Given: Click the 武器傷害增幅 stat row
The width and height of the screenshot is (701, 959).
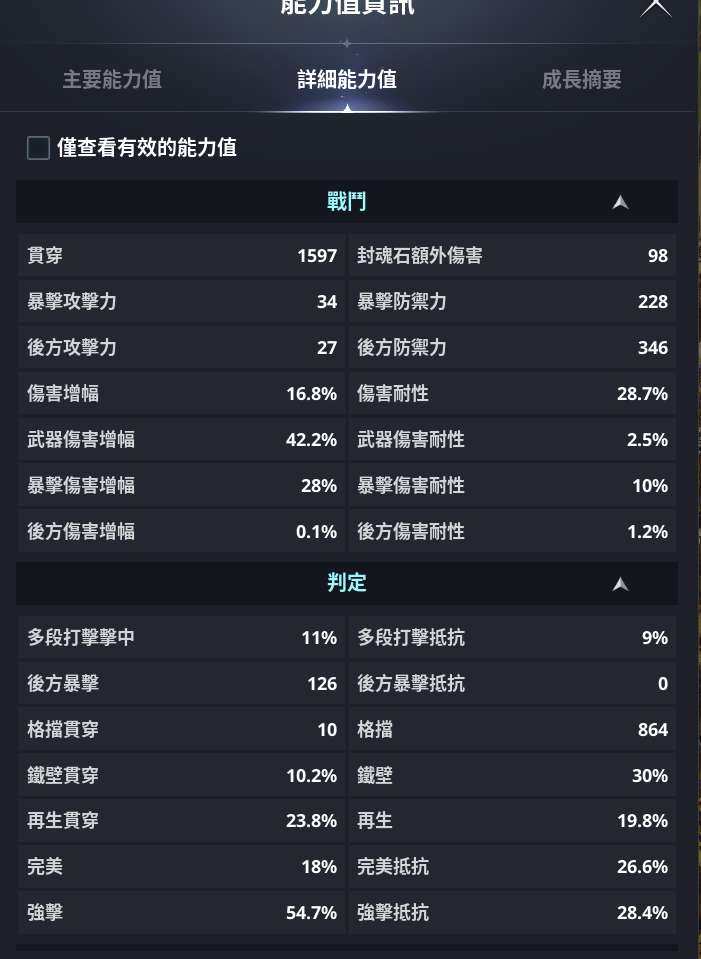Looking at the screenshot, I should [x=181, y=440].
